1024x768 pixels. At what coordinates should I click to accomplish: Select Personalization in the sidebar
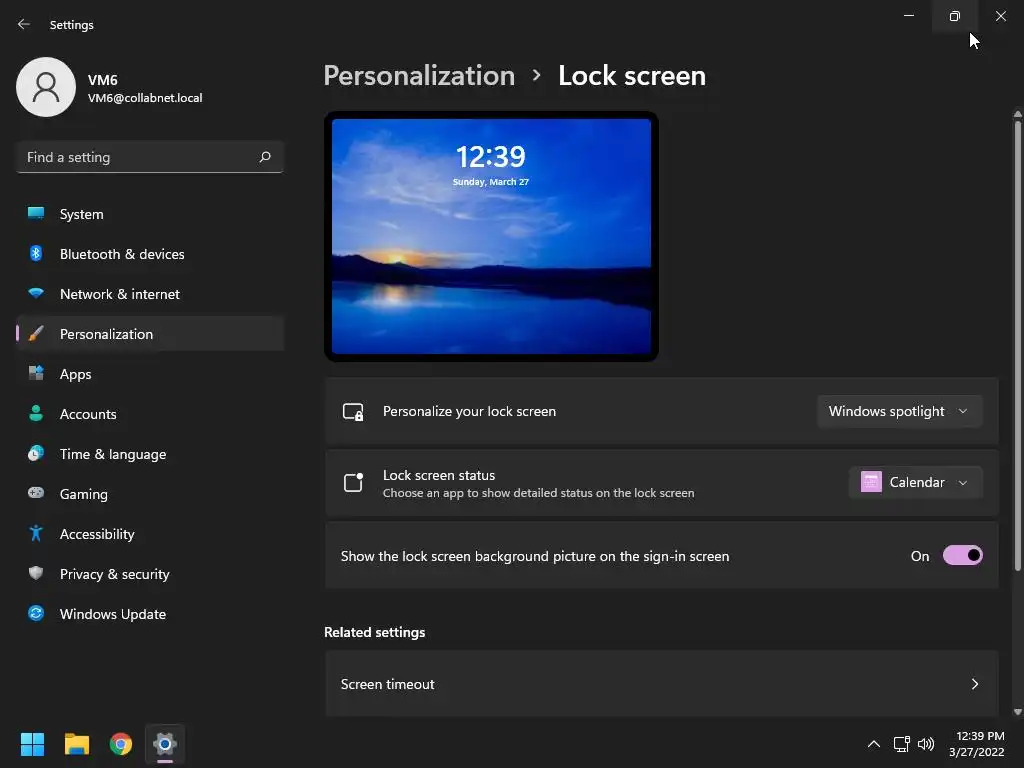pyautogui.click(x=150, y=334)
